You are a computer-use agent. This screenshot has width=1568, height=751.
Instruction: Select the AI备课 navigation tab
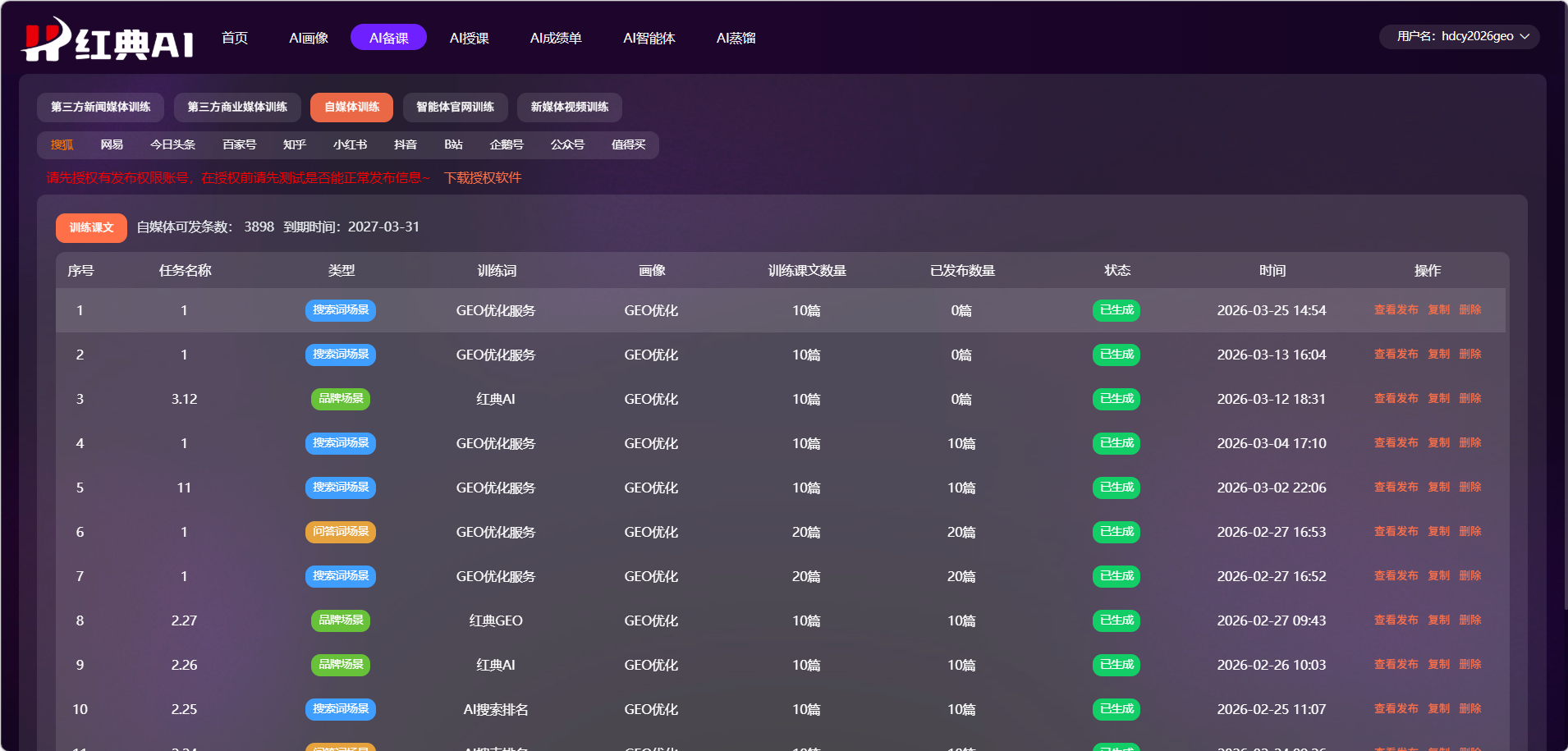[388, 38]
